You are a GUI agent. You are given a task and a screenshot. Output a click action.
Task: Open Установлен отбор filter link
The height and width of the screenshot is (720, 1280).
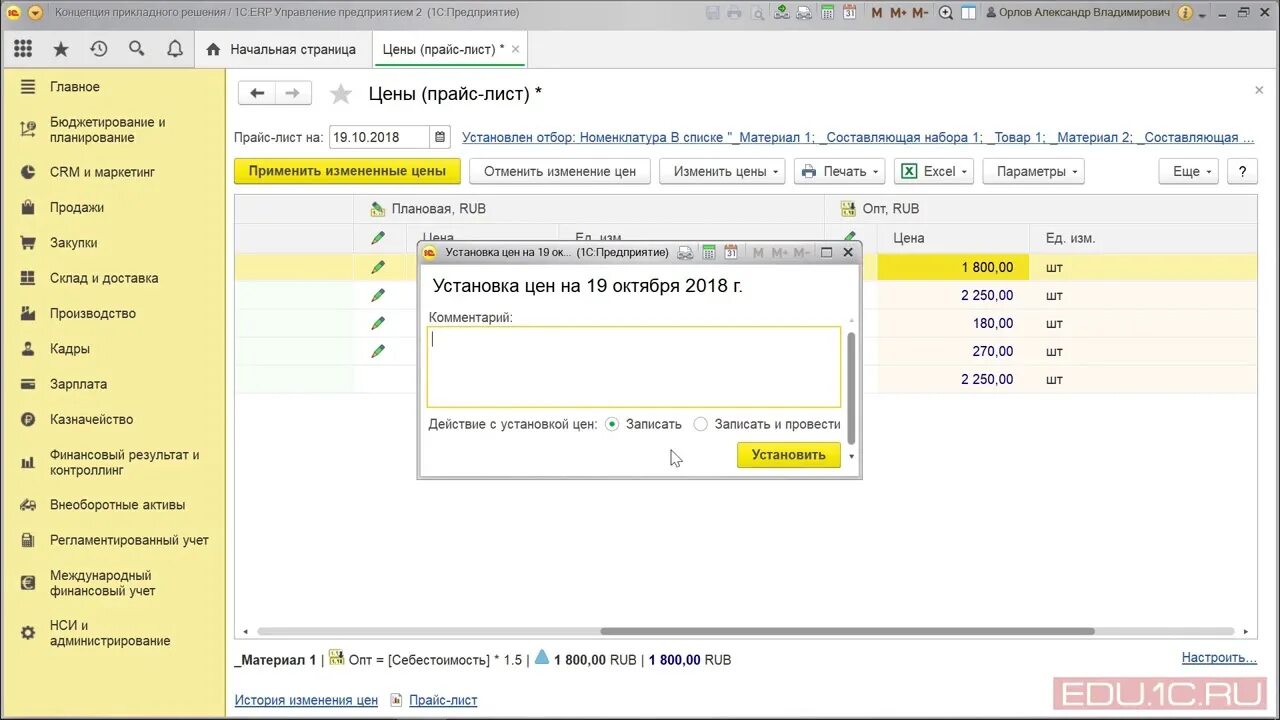click(x=857, y=137)
